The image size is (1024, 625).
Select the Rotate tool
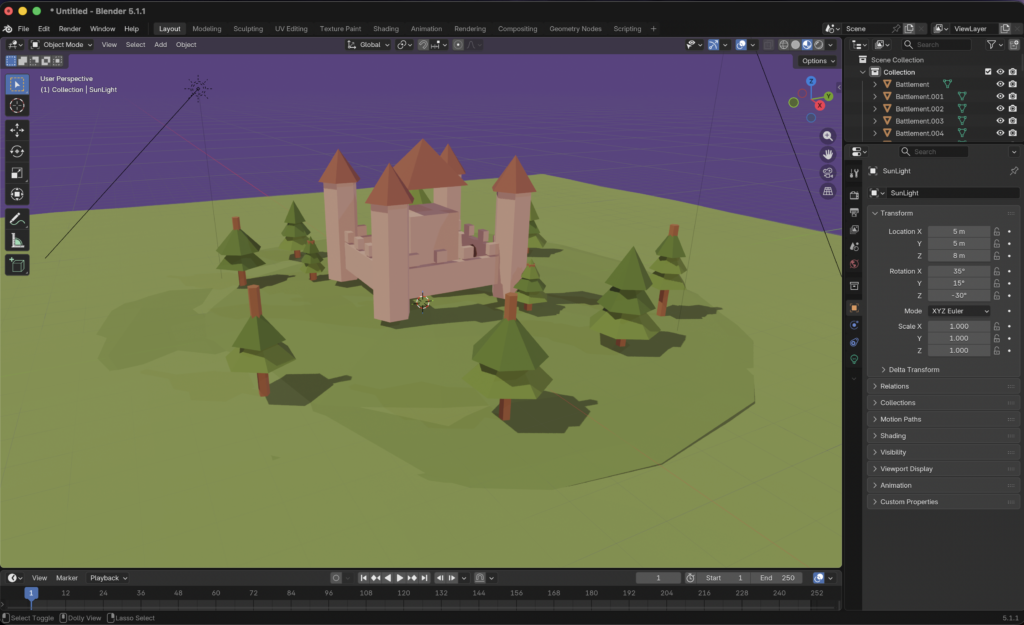coord(17,151)
